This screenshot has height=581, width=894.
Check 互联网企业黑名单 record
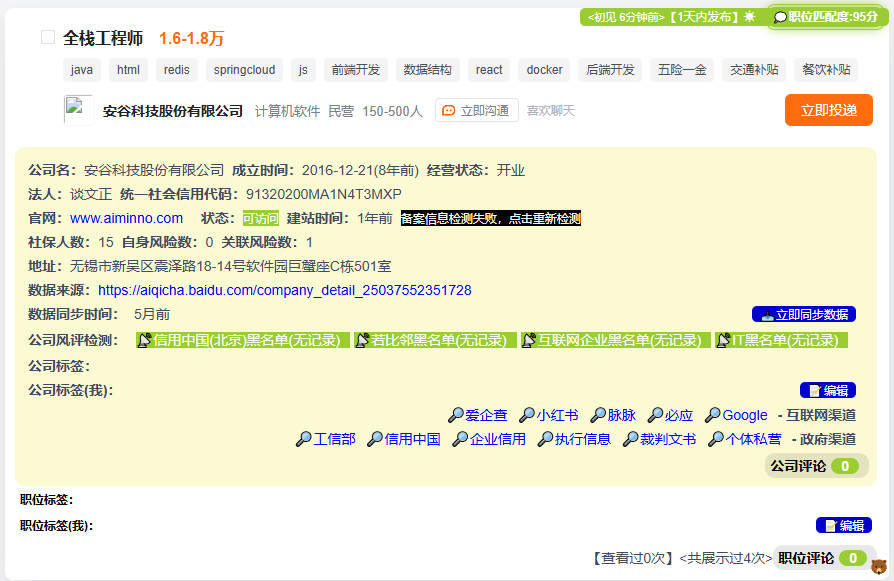click(611, 340)
